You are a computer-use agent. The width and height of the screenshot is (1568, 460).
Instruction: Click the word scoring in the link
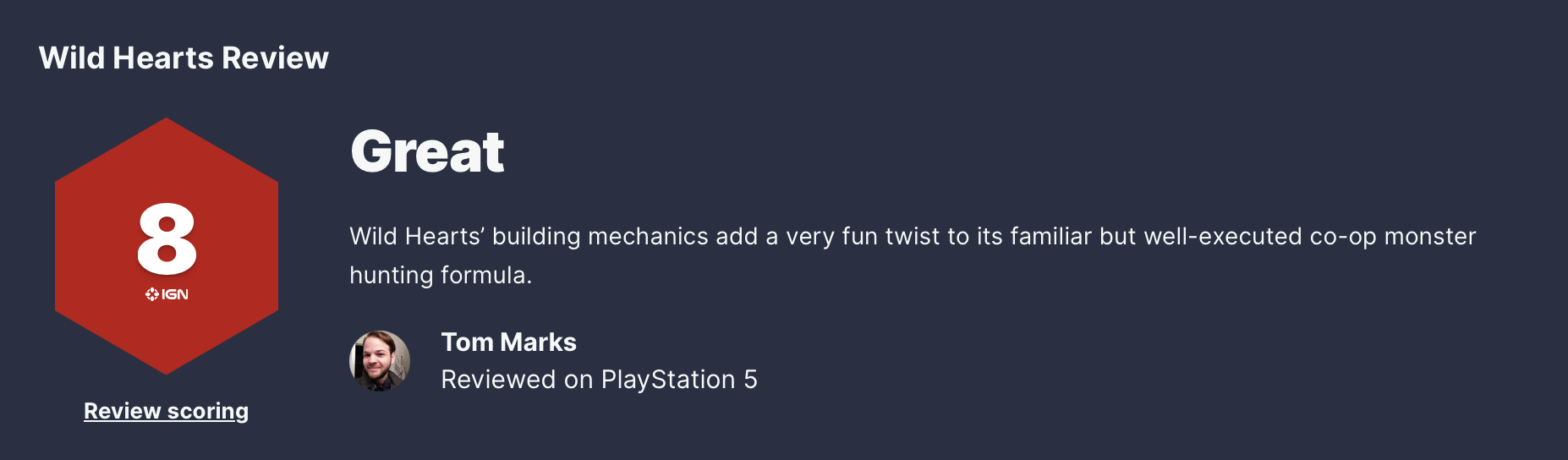208,411
